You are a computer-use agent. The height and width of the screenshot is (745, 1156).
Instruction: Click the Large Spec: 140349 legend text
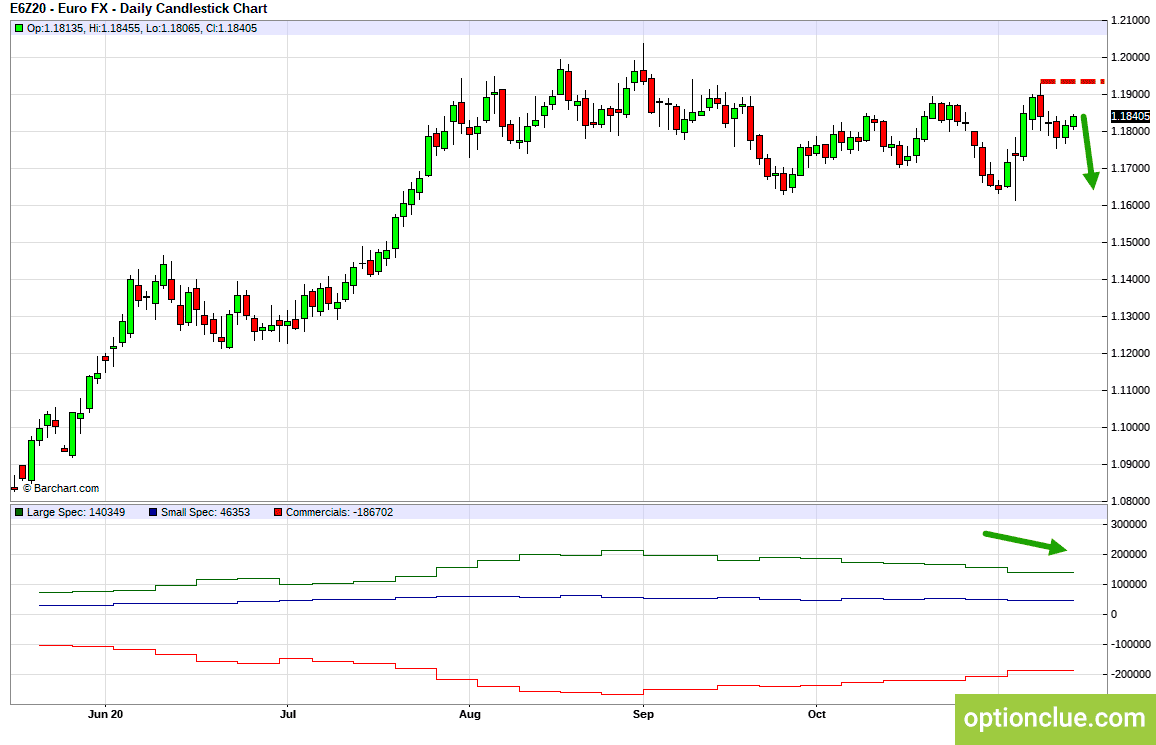[76, 512]
